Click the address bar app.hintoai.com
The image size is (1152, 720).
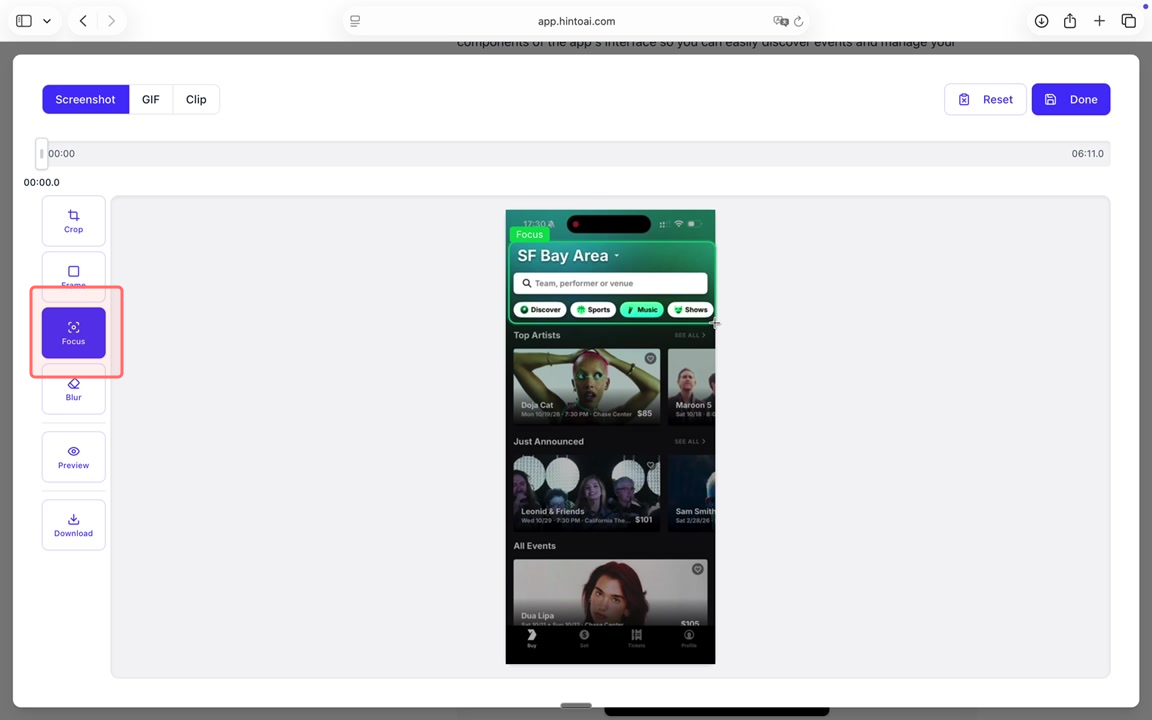pos(576,21)
